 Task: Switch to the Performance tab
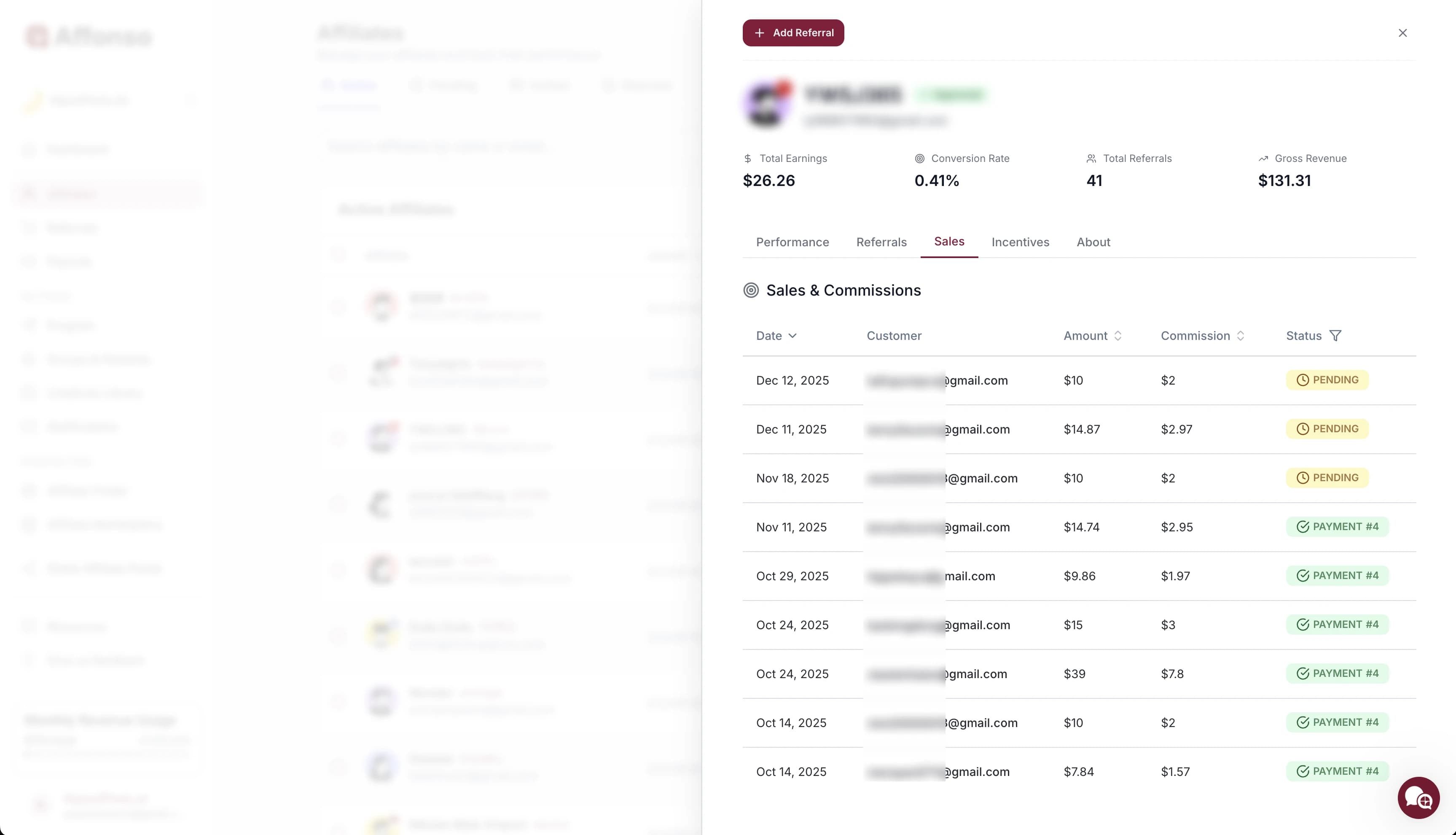[x=792, y=242]
